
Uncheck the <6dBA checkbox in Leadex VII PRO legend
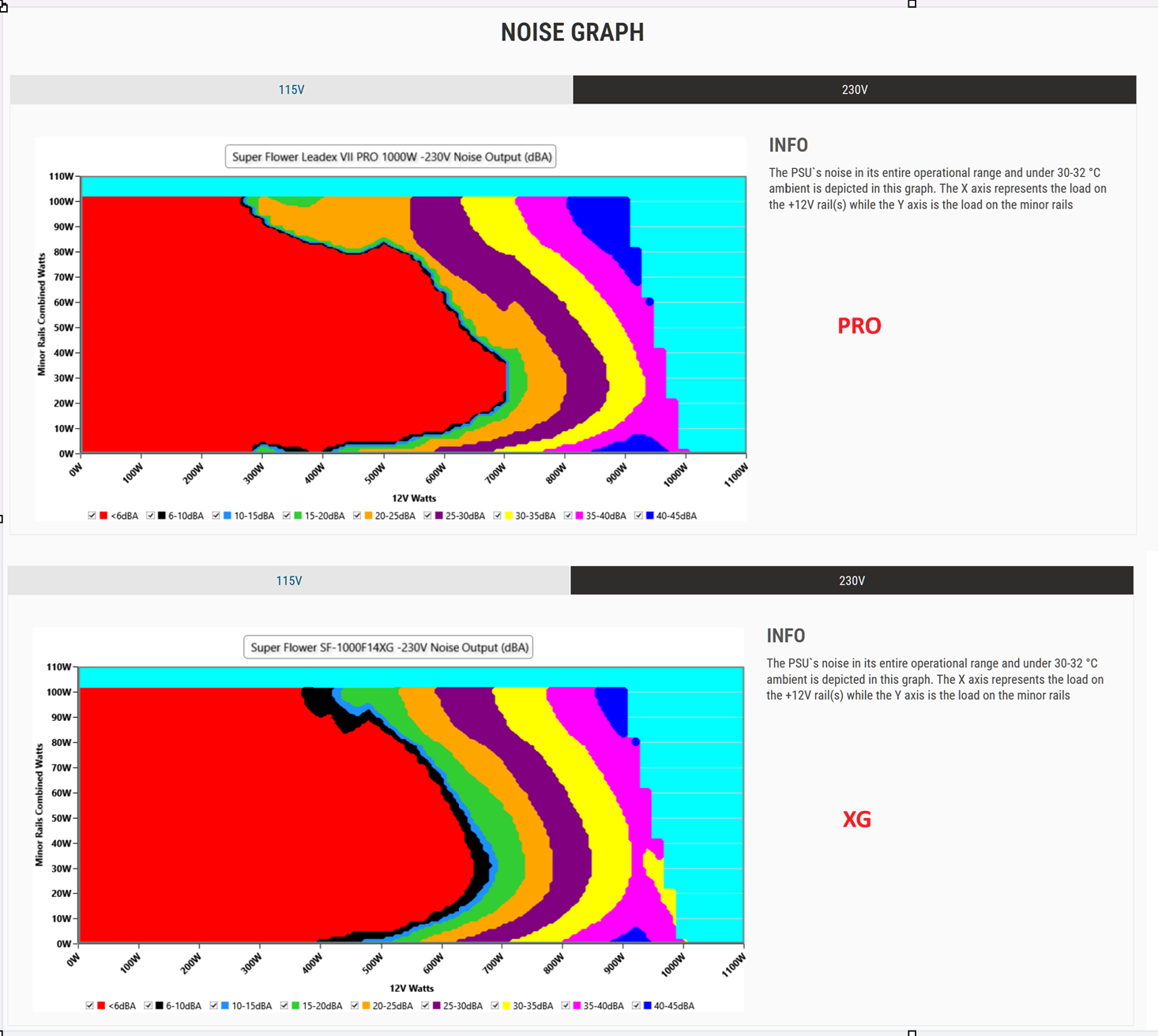(92, 516)
